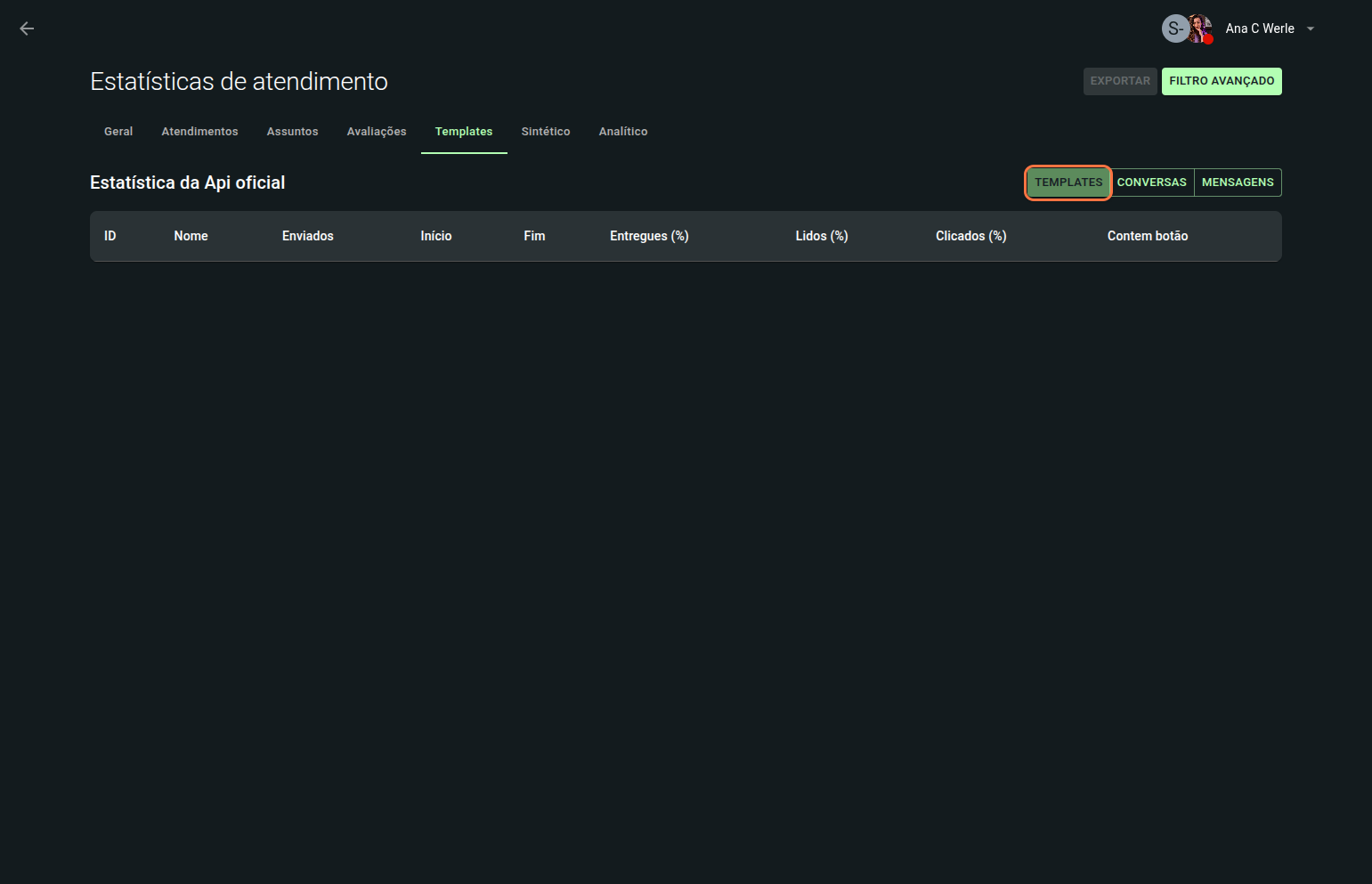This screenshot has height=884, width=1372.
Task: Click the Enviados column header
Action: [307, 236]
